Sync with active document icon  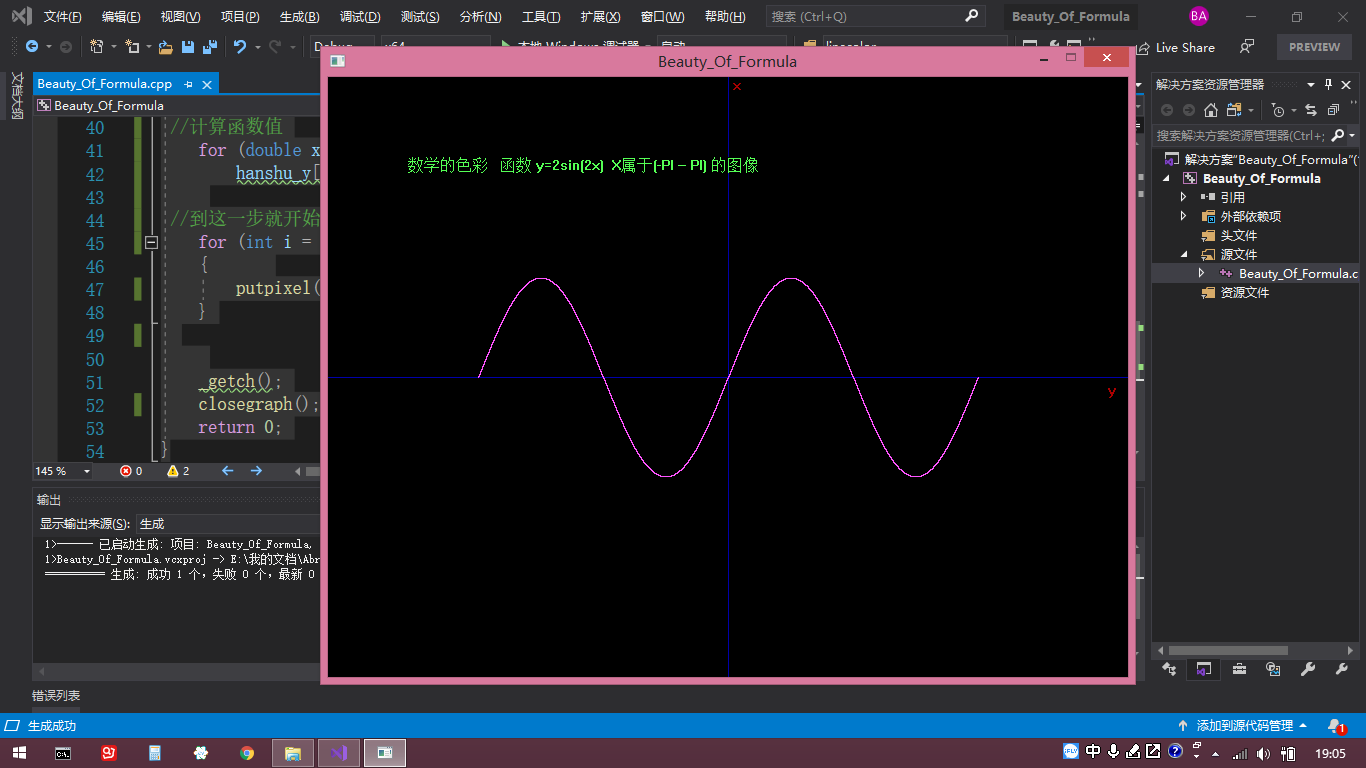coord(1310,110)
